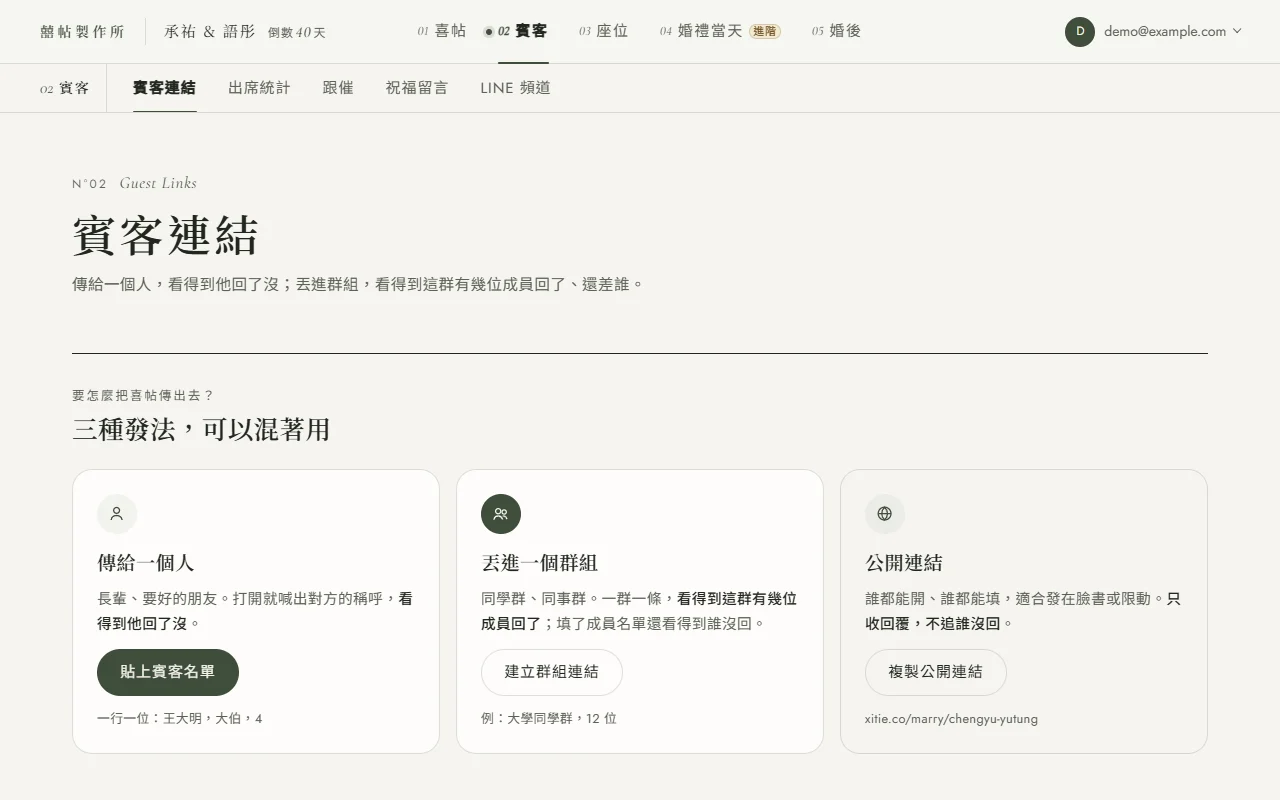
Task: Open step 05 婚後
Action: click(836, 31)
